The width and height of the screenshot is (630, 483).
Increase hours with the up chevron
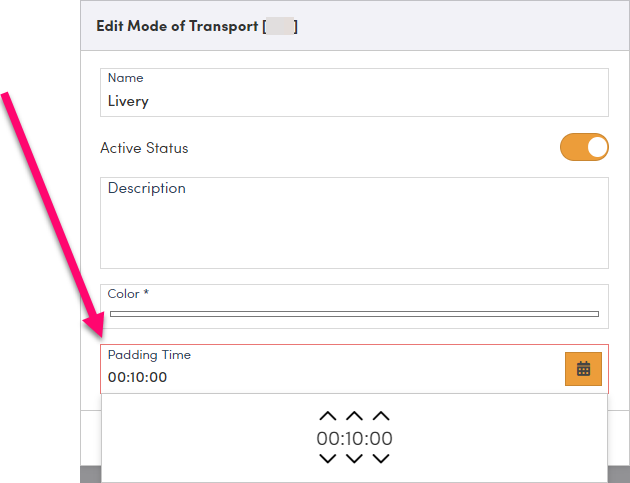point(328,416)
